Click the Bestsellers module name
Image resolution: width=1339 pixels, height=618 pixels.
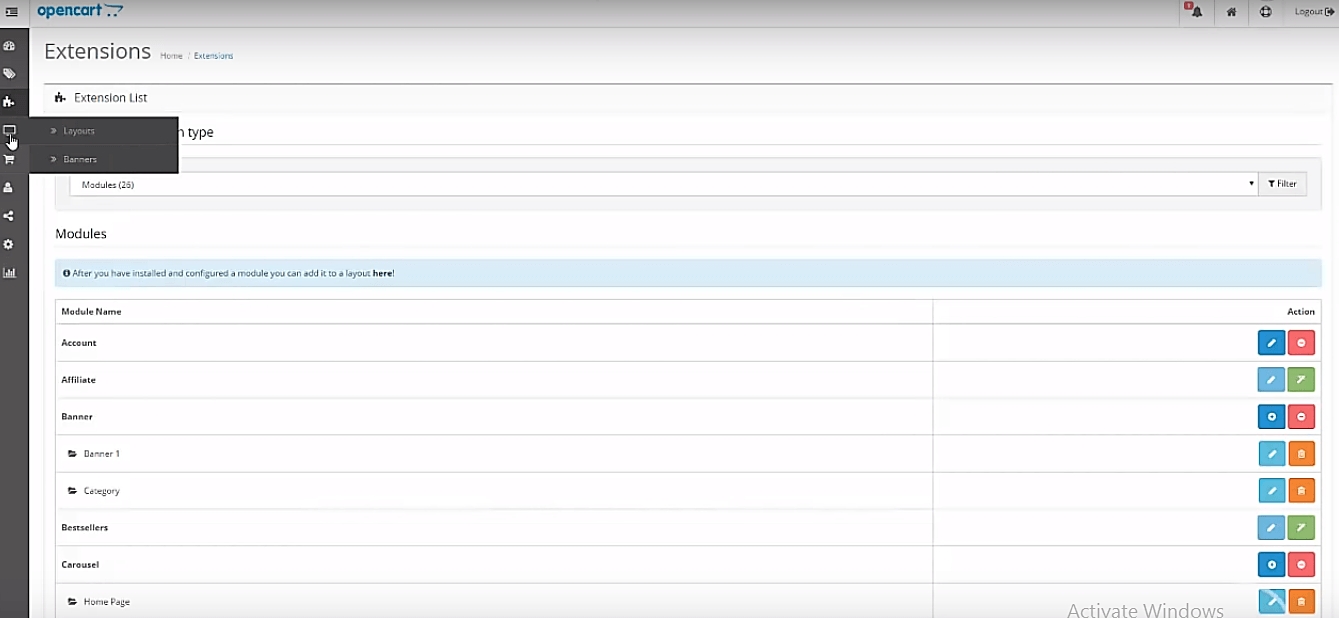click(x=84, y=527)
